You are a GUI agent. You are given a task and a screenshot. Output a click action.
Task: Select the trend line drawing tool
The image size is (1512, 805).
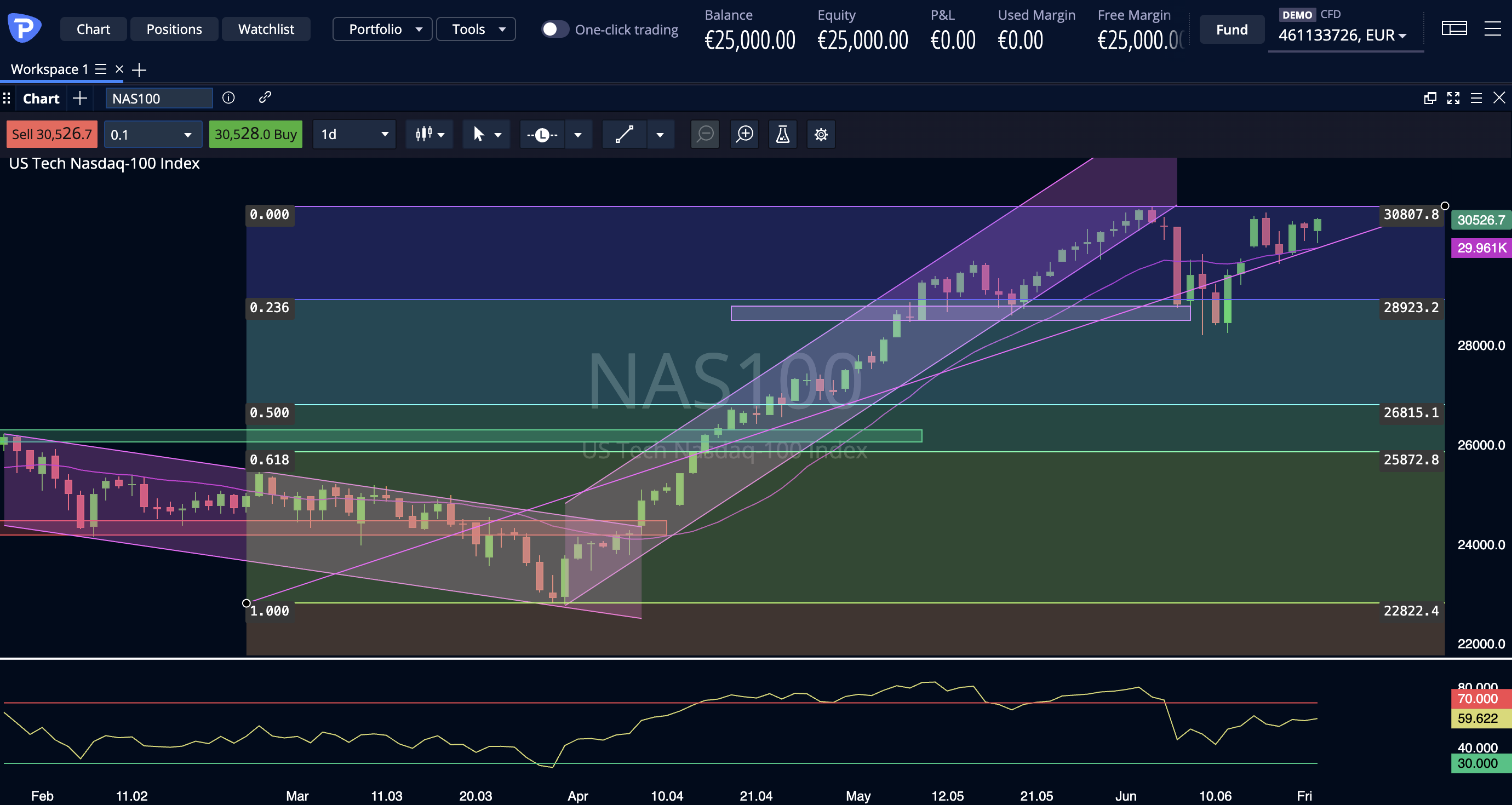(x=624, y=134)
